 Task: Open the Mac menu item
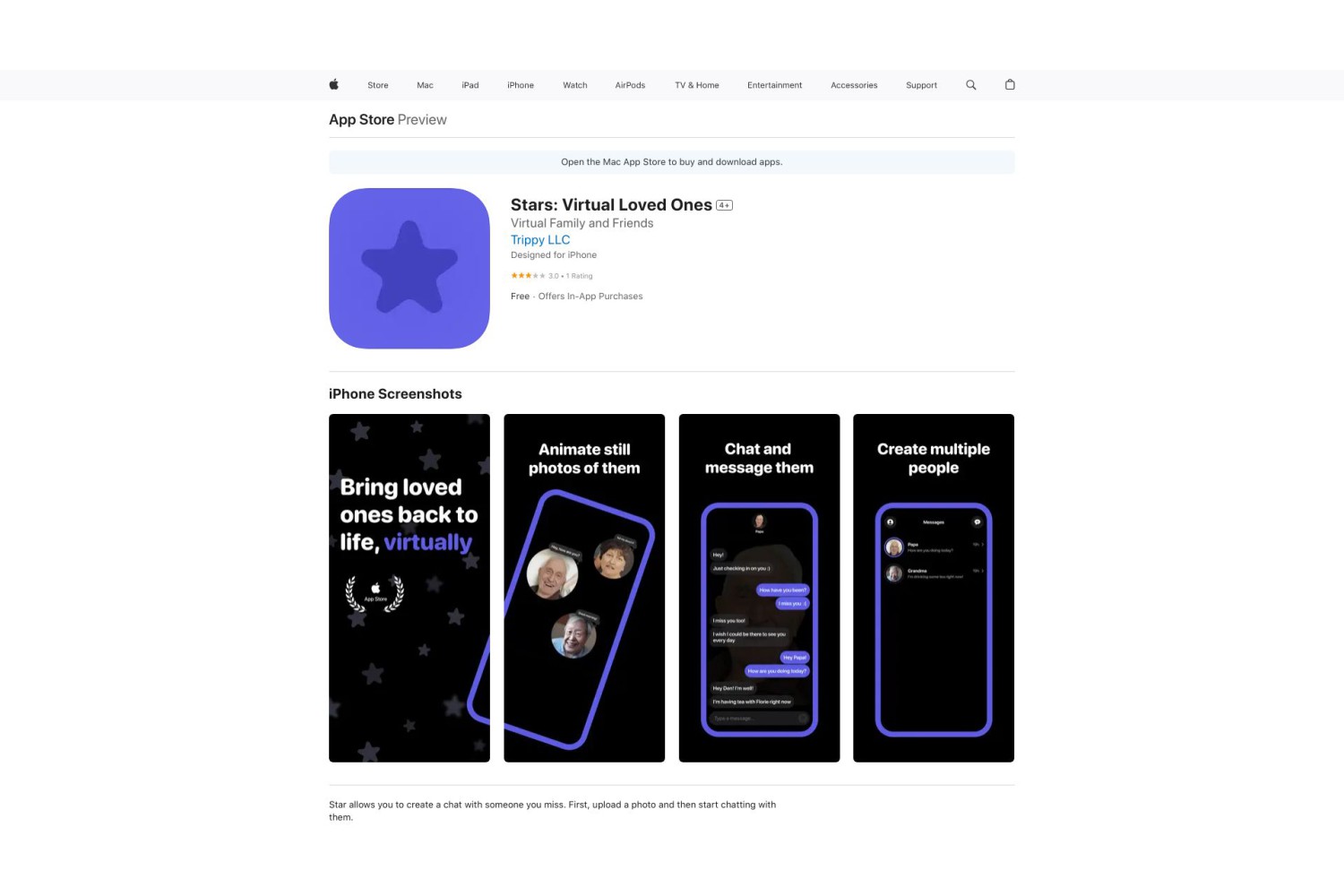point(425,85)
